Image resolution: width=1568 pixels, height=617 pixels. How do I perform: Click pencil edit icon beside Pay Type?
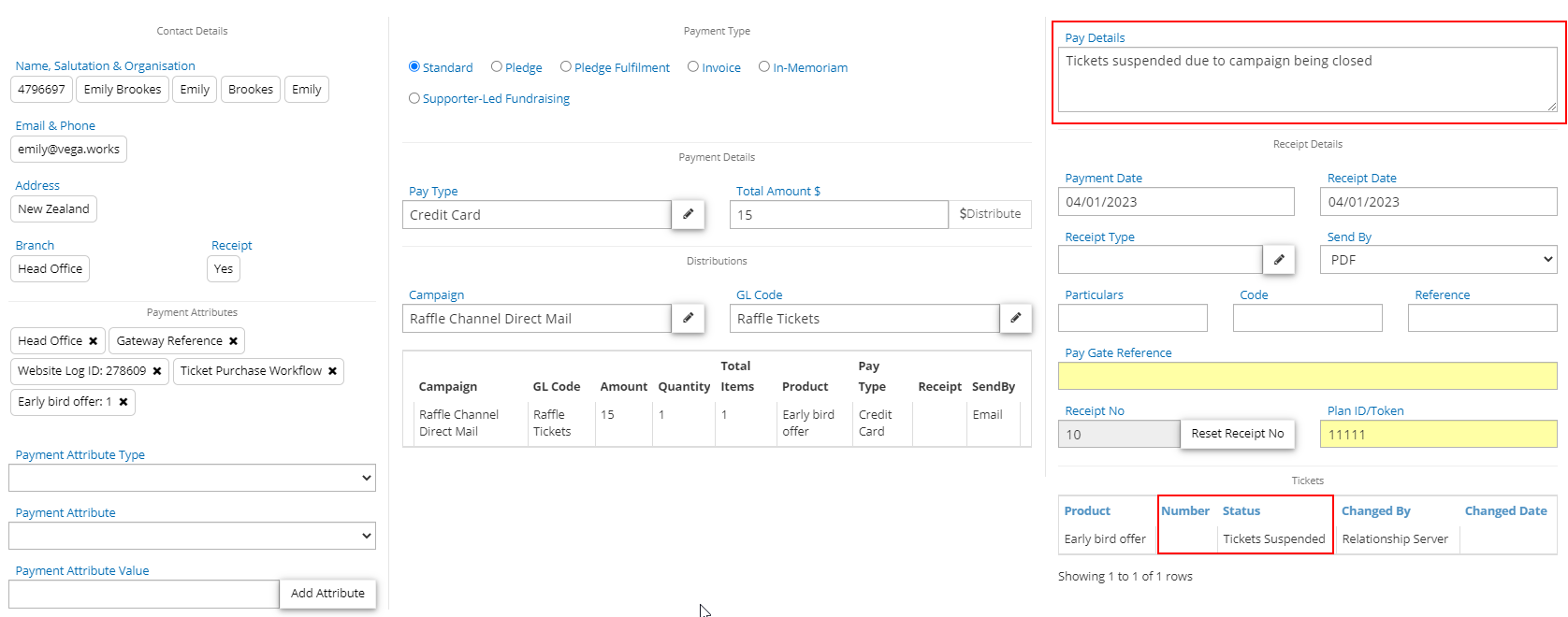688,214
